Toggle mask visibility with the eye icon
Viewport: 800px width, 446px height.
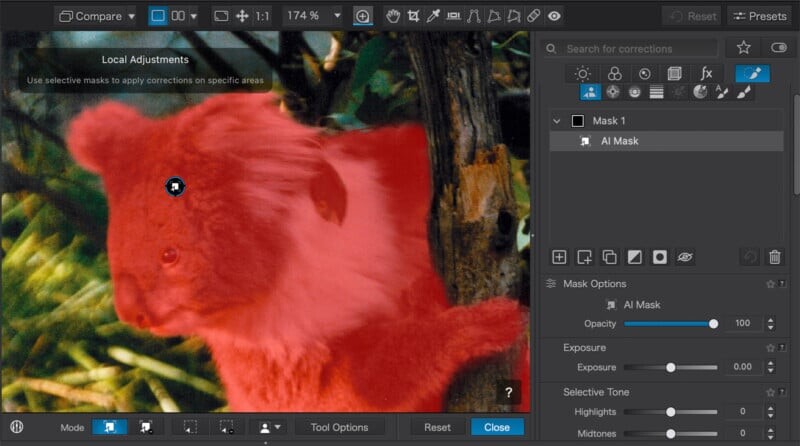[685, 257]
